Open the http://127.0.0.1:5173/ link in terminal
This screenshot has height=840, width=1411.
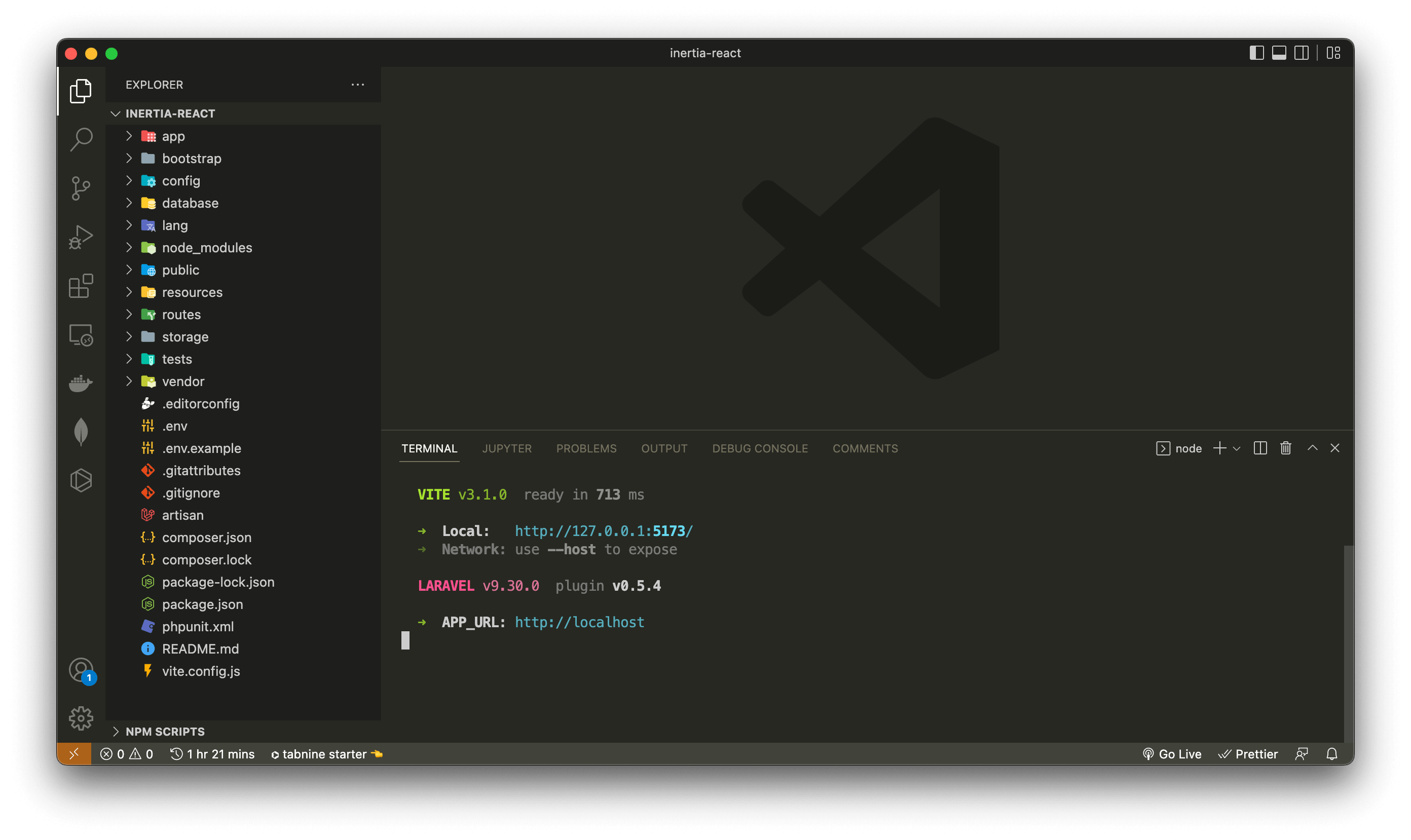point(604,531)
